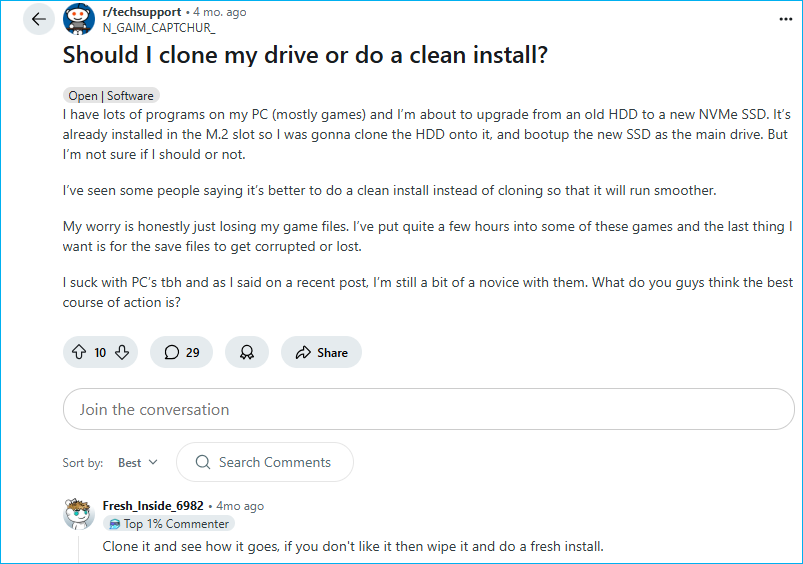The width and height of the screenshot is (803, 564).
Task: Give an award to this post
Action: tap(246, 352)
